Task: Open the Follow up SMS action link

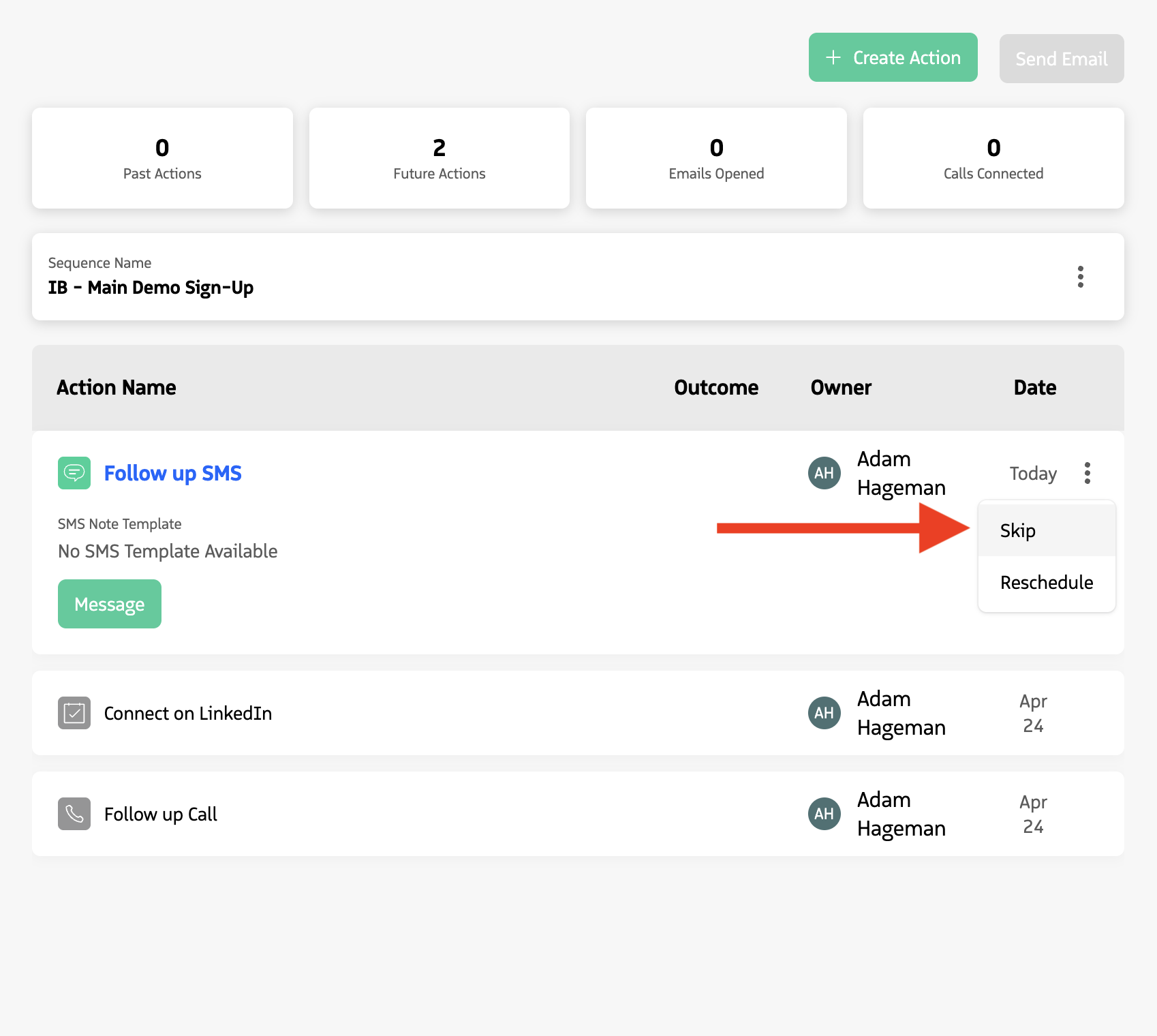Action: (172, 472)
